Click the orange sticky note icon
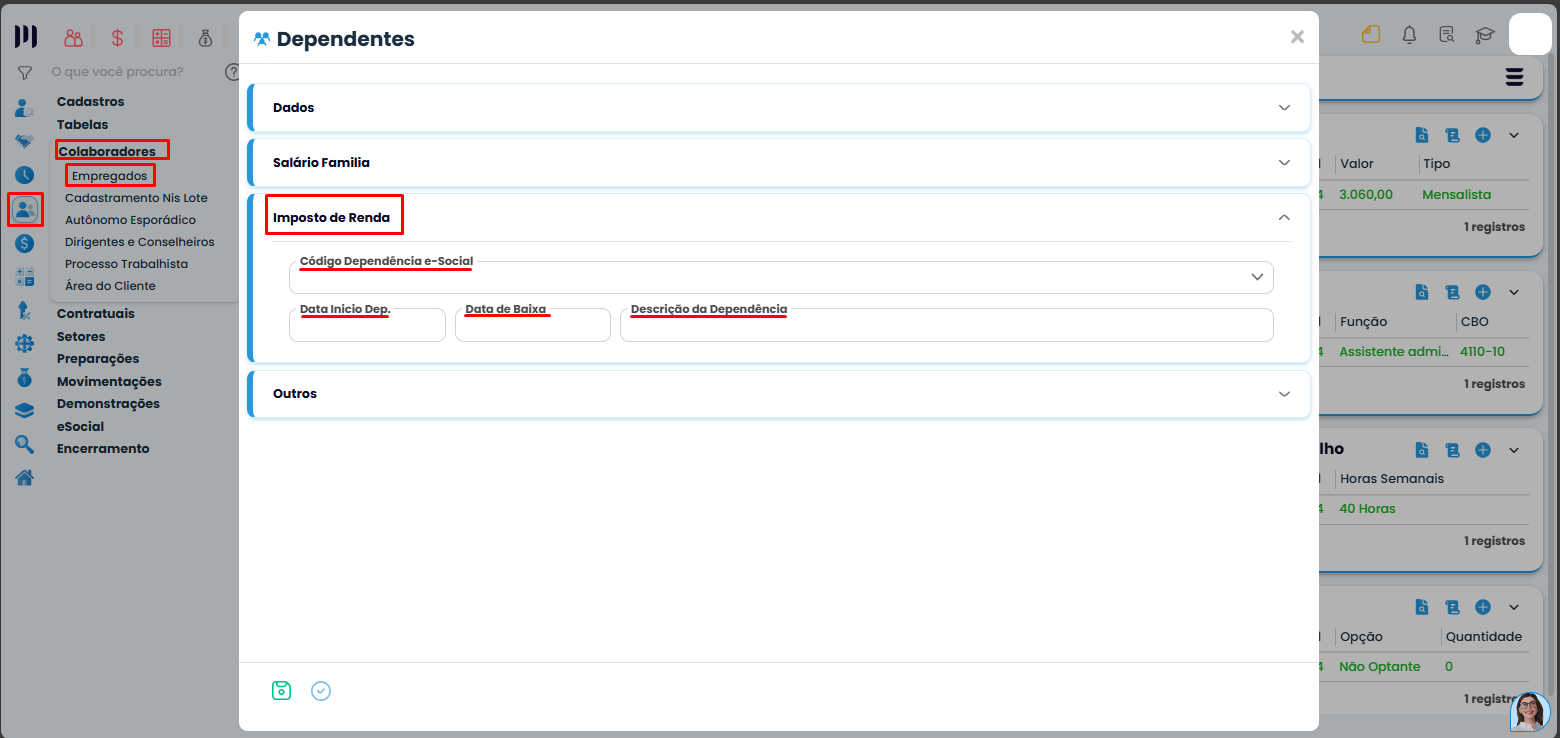This screenshot has height=738, width=1560. coord(1370,35)
